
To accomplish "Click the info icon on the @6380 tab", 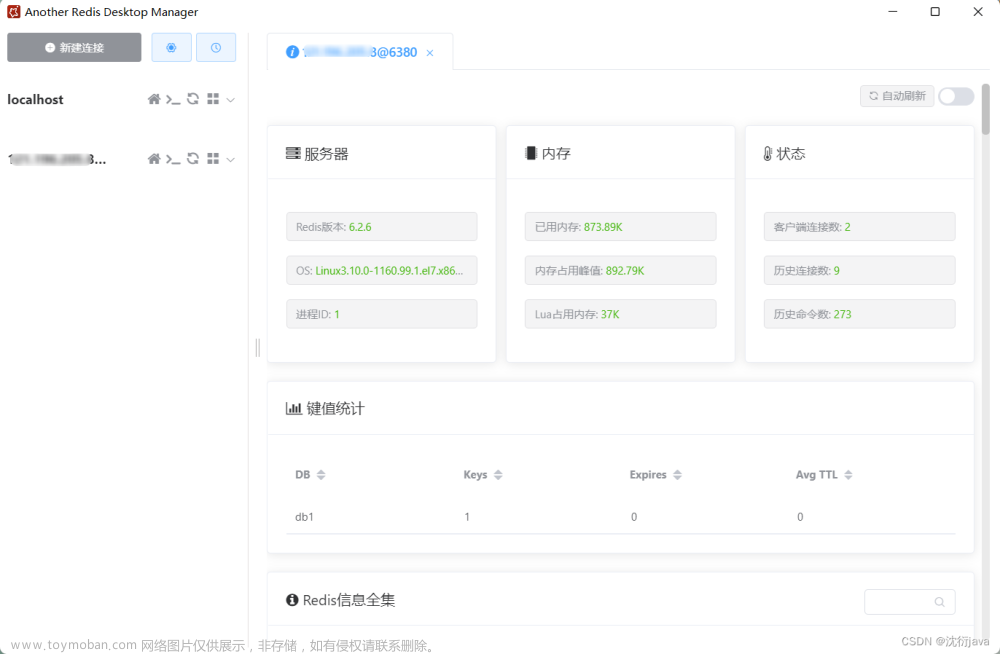I will tap(292, 52).
